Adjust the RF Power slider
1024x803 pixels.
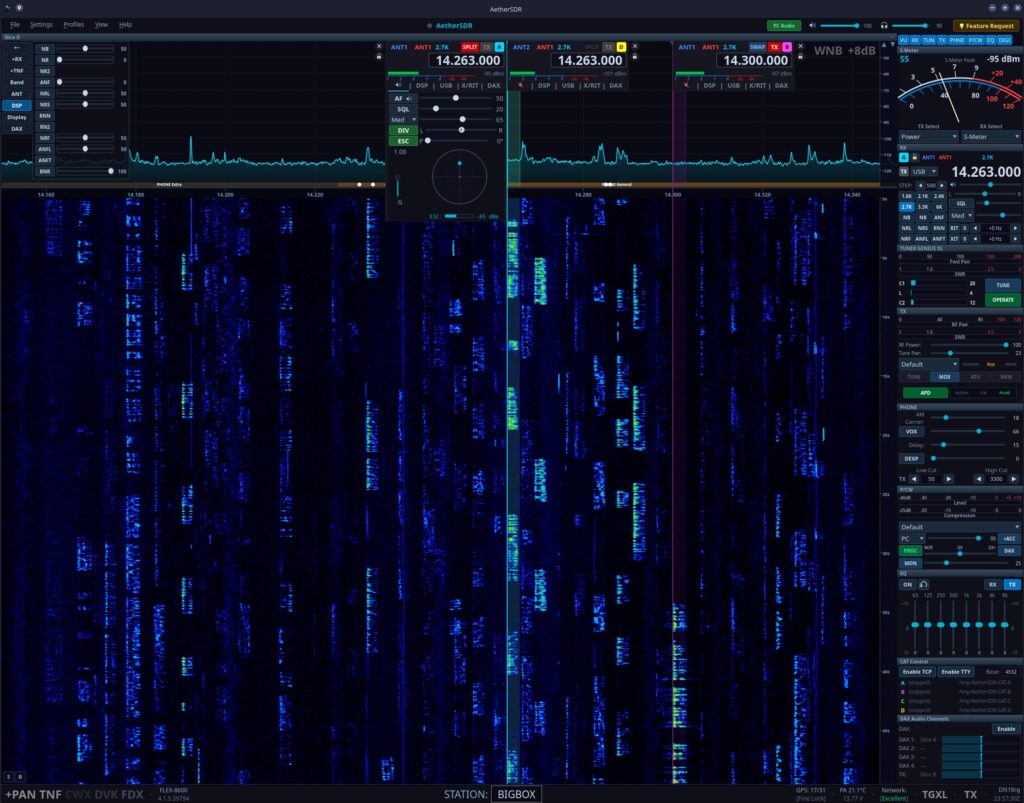968,345
